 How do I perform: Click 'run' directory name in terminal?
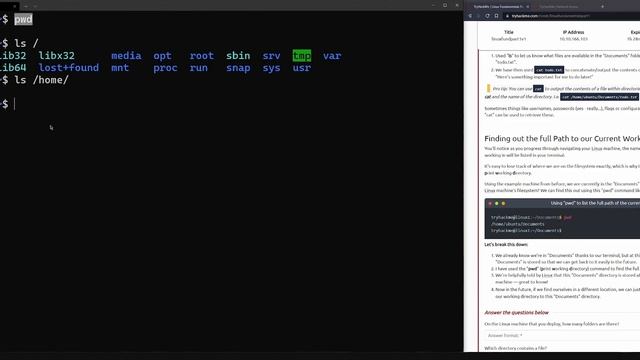[x=199, y=68]
